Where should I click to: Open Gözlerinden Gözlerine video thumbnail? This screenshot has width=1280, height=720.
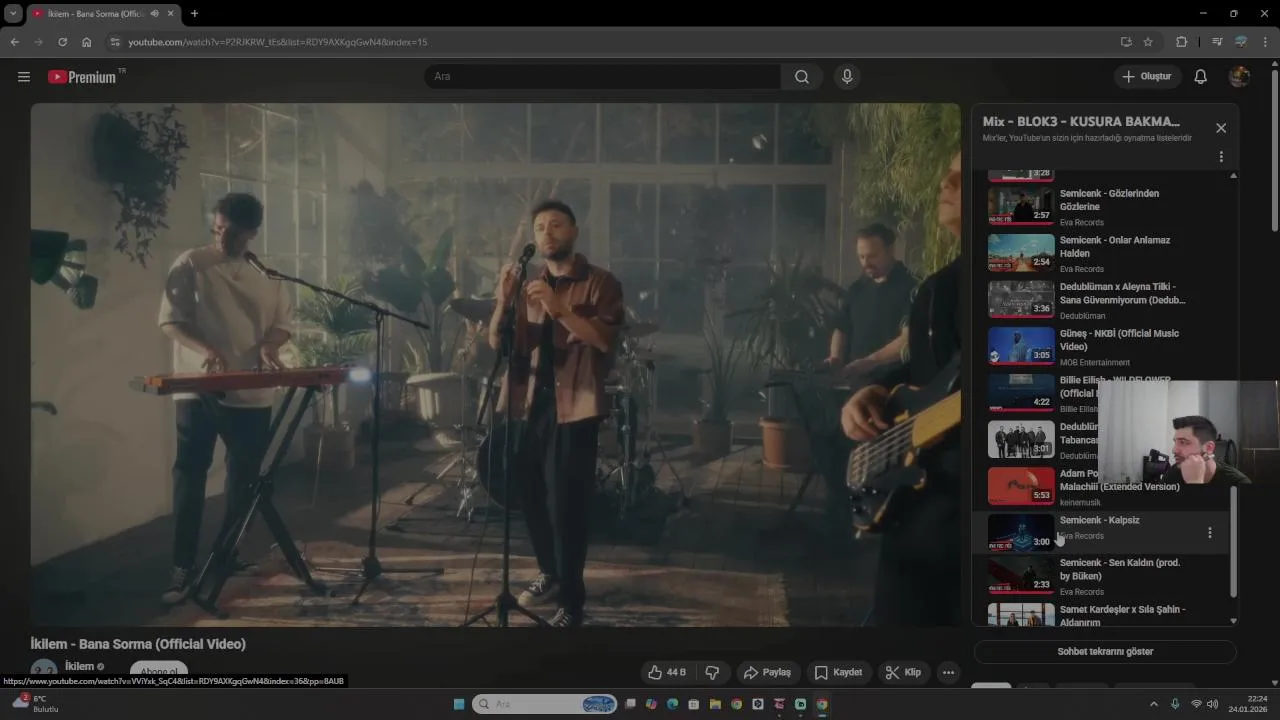[1021, 206]
